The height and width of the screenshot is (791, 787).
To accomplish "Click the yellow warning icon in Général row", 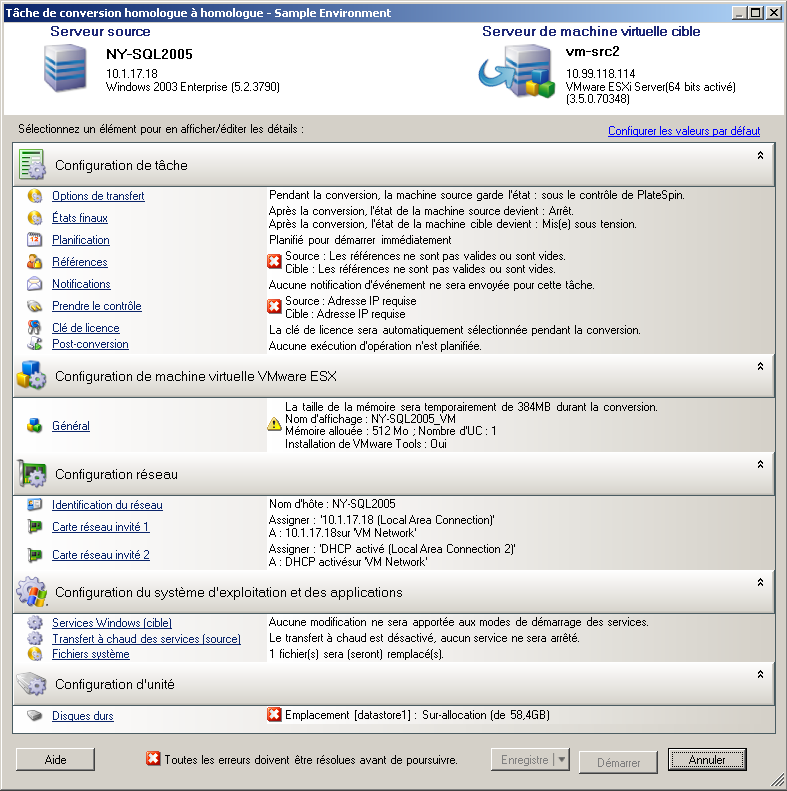I will click(x=274, y=424).
